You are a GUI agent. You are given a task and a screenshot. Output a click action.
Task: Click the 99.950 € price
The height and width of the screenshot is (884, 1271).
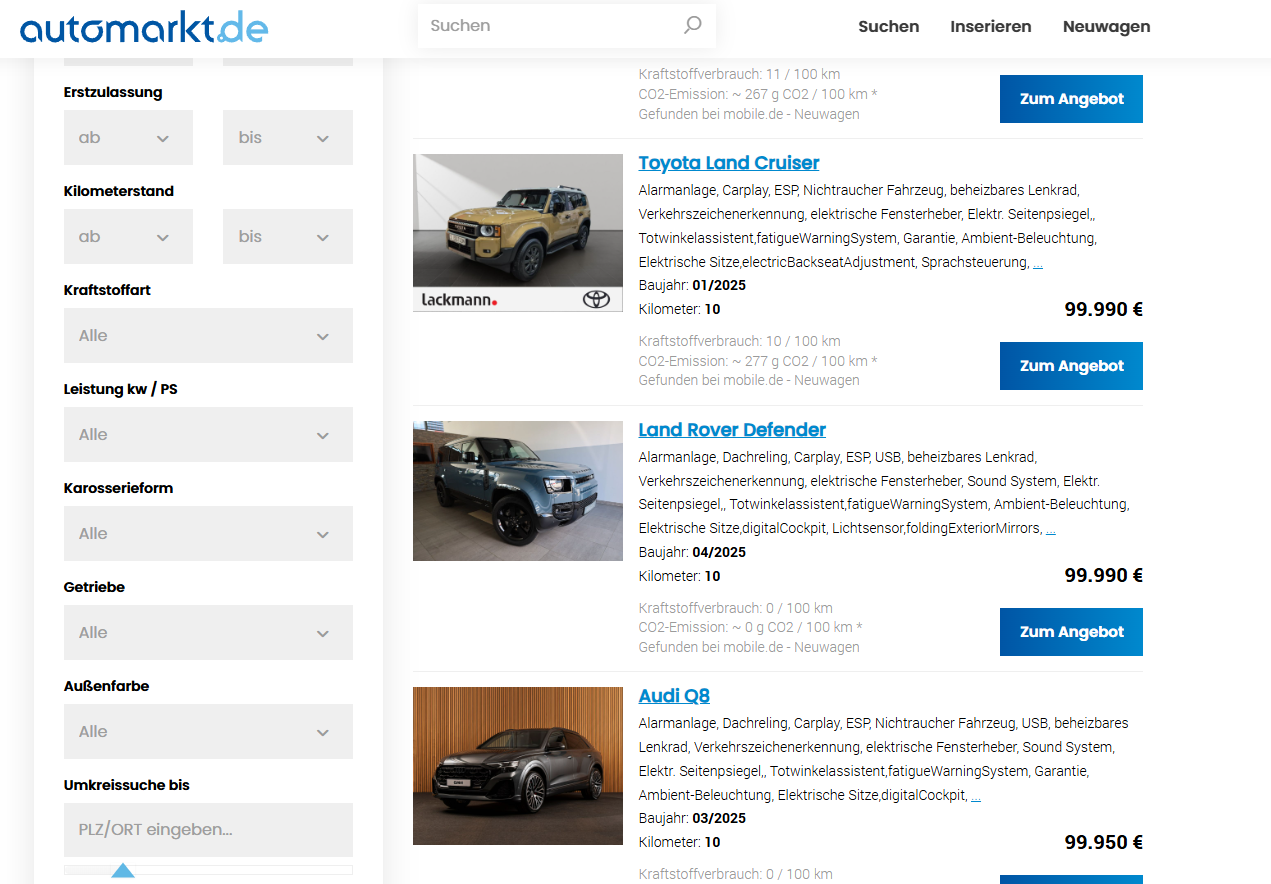(1104, 842)
